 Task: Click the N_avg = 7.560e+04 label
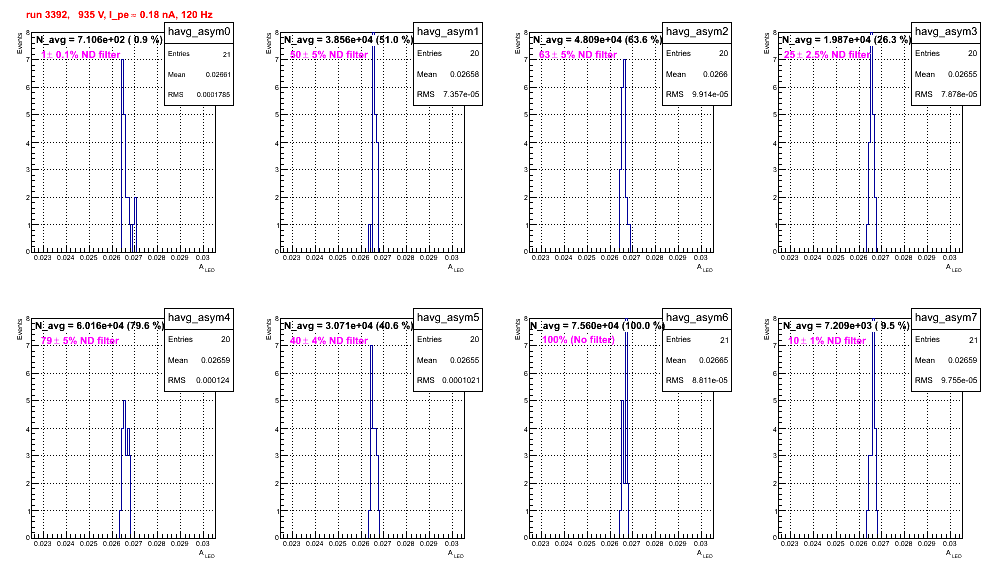[x=598, y=326]
